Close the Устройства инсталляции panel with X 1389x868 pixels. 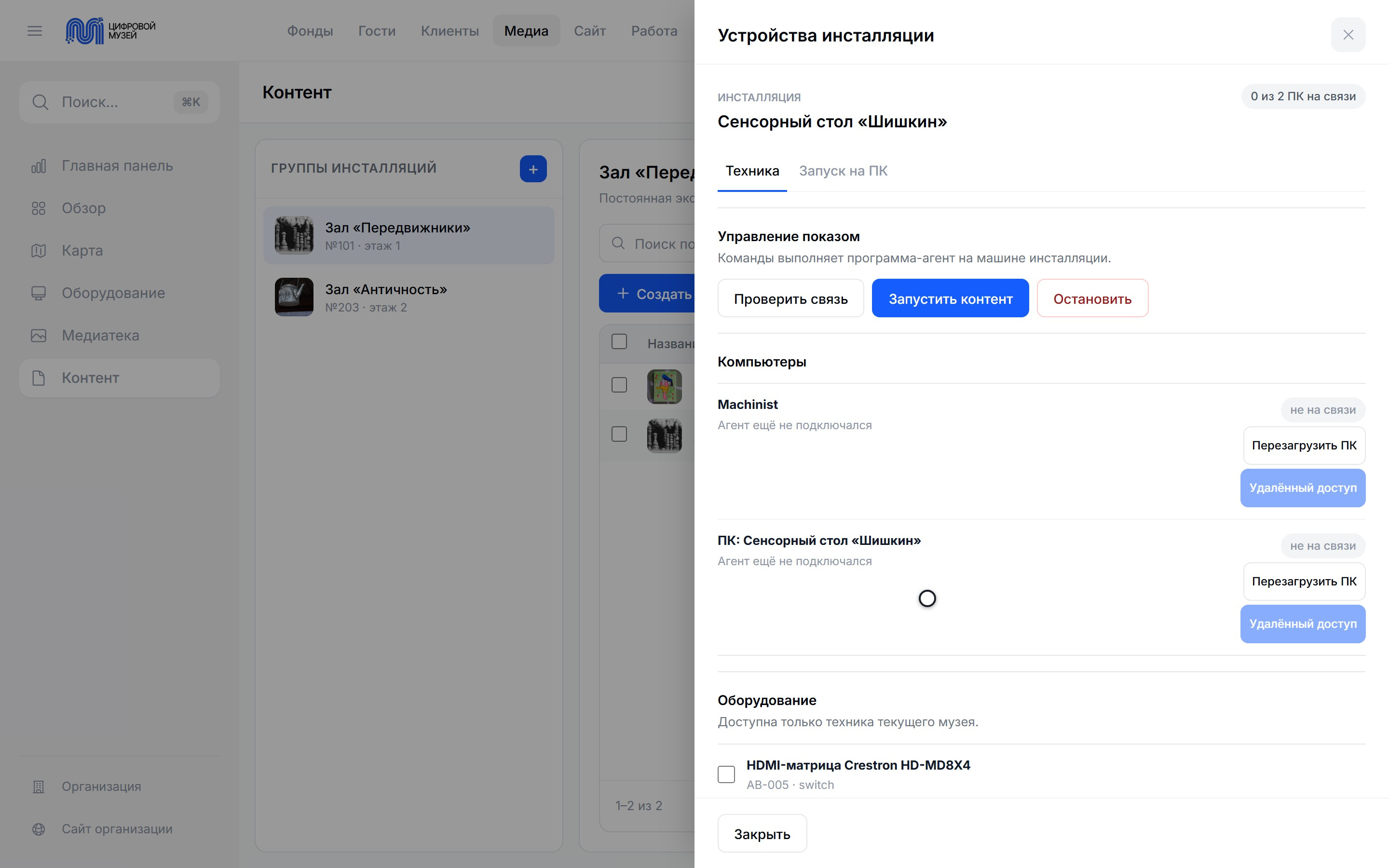1348,35
